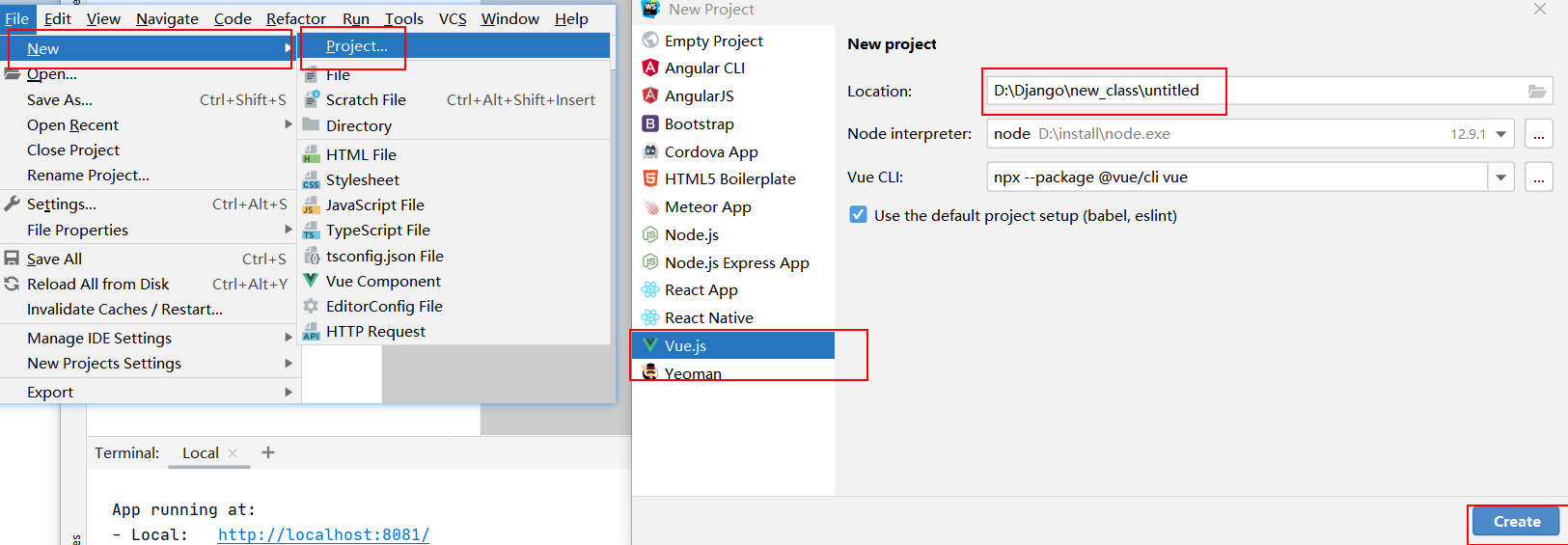This screenshot has height=545, width=1568.
Task: Expand the Open Recent submenu
Action: 288,124
